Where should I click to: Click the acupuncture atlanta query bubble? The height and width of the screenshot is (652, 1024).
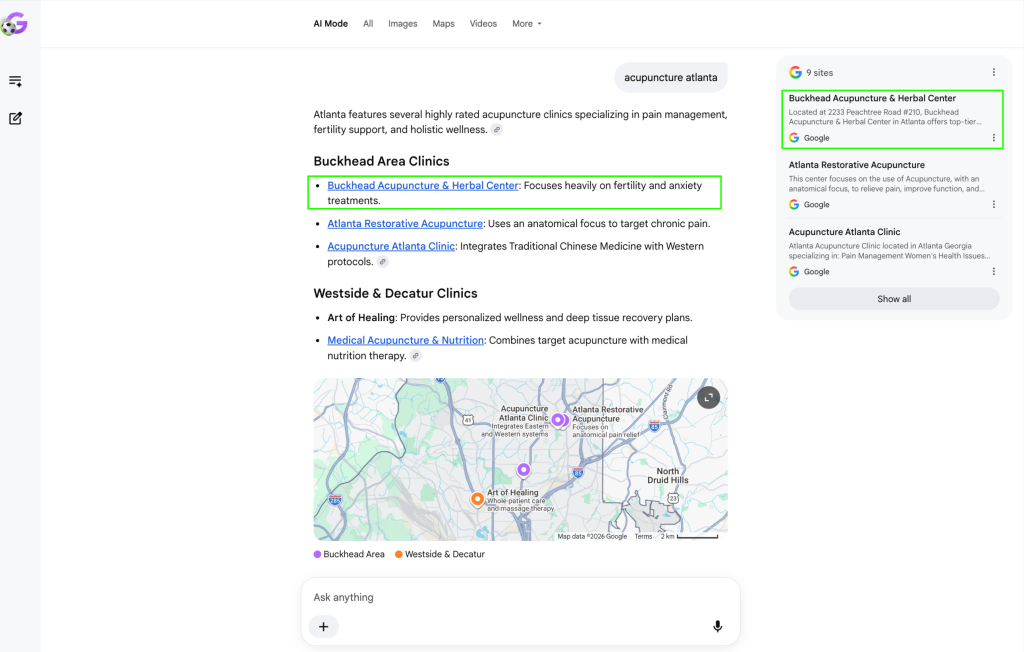coord(671,77)
